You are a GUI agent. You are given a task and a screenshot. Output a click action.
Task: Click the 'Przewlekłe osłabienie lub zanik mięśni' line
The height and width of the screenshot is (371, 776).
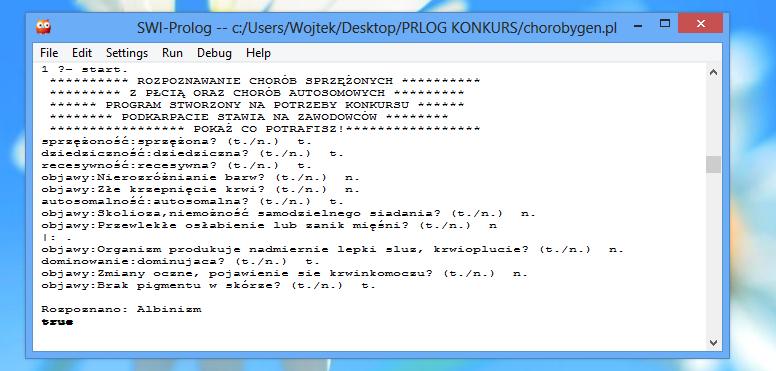[x=269, y=226]
